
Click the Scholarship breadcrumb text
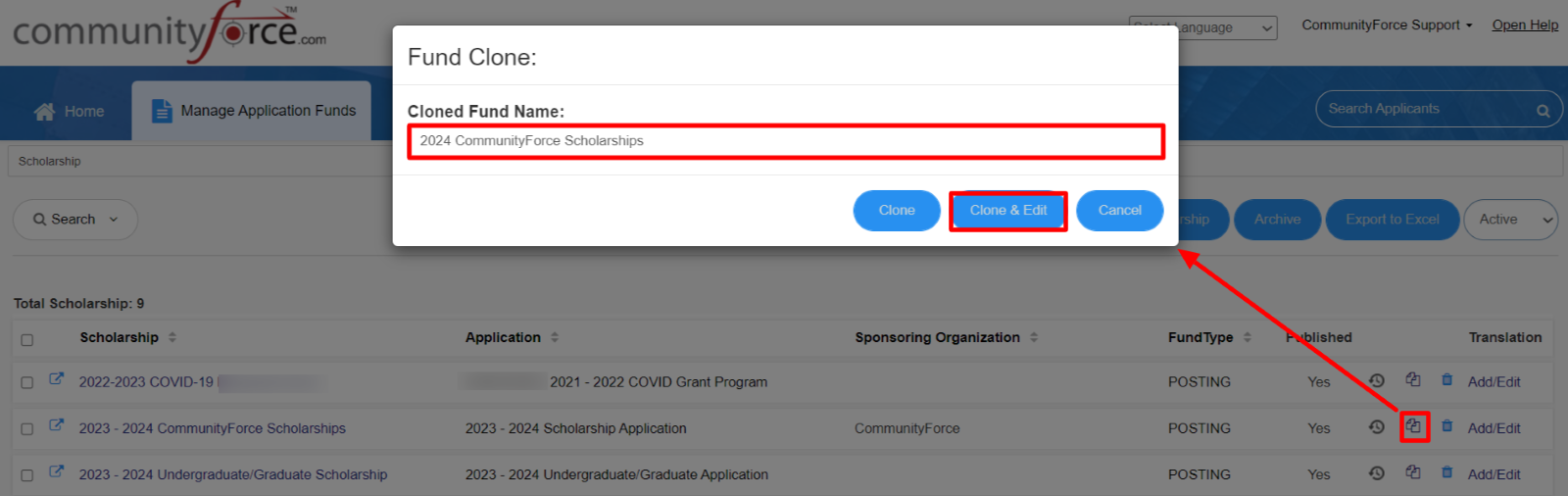[50, 162]
